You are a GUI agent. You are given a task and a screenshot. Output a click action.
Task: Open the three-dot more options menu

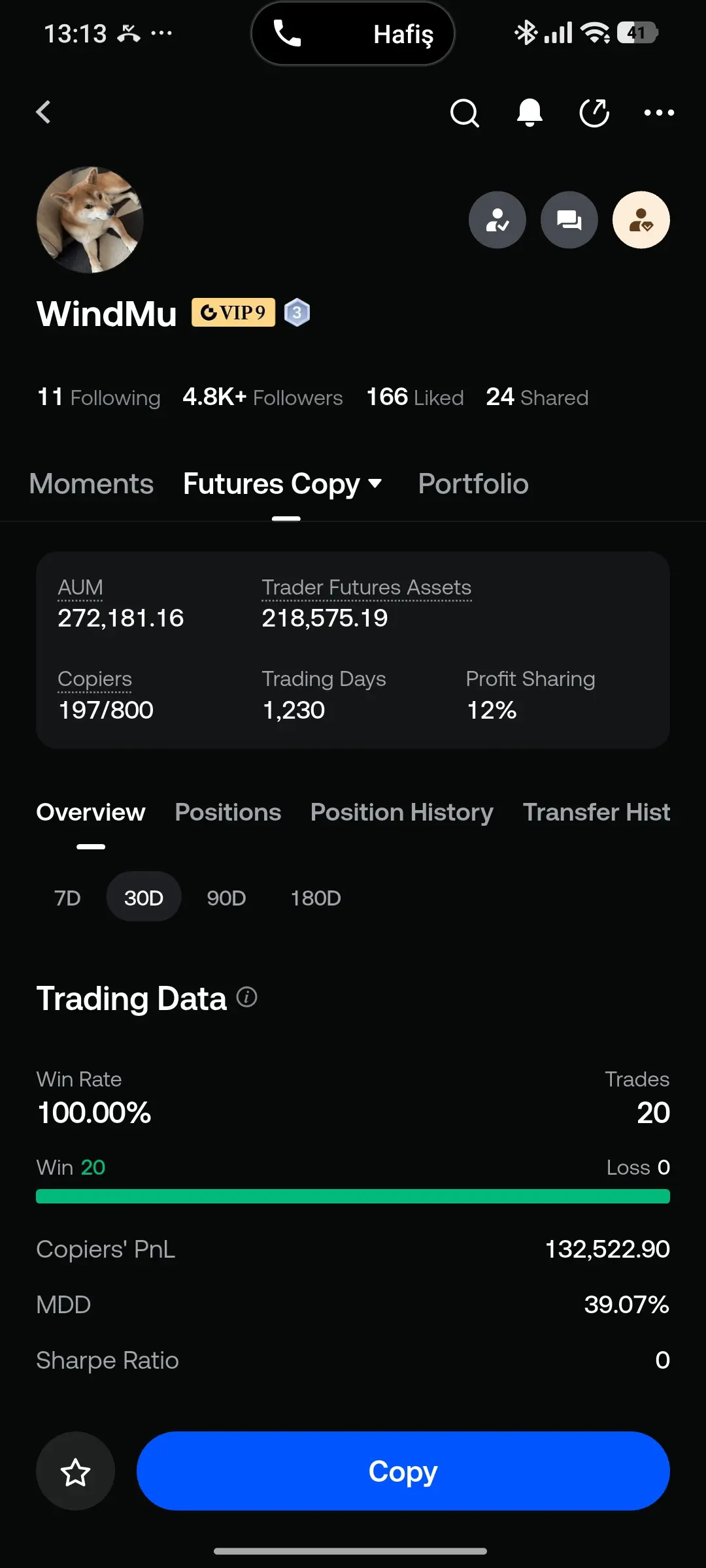click(659, 113)
